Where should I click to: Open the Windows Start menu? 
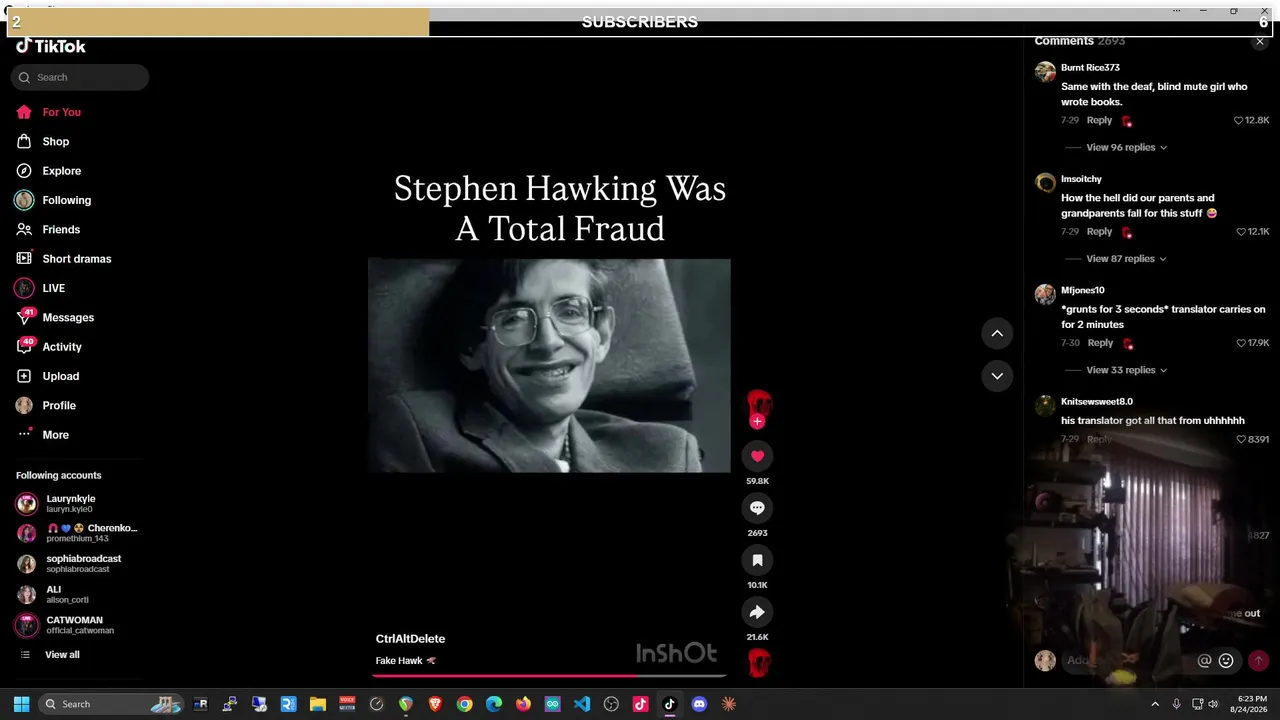pos(21,704)
